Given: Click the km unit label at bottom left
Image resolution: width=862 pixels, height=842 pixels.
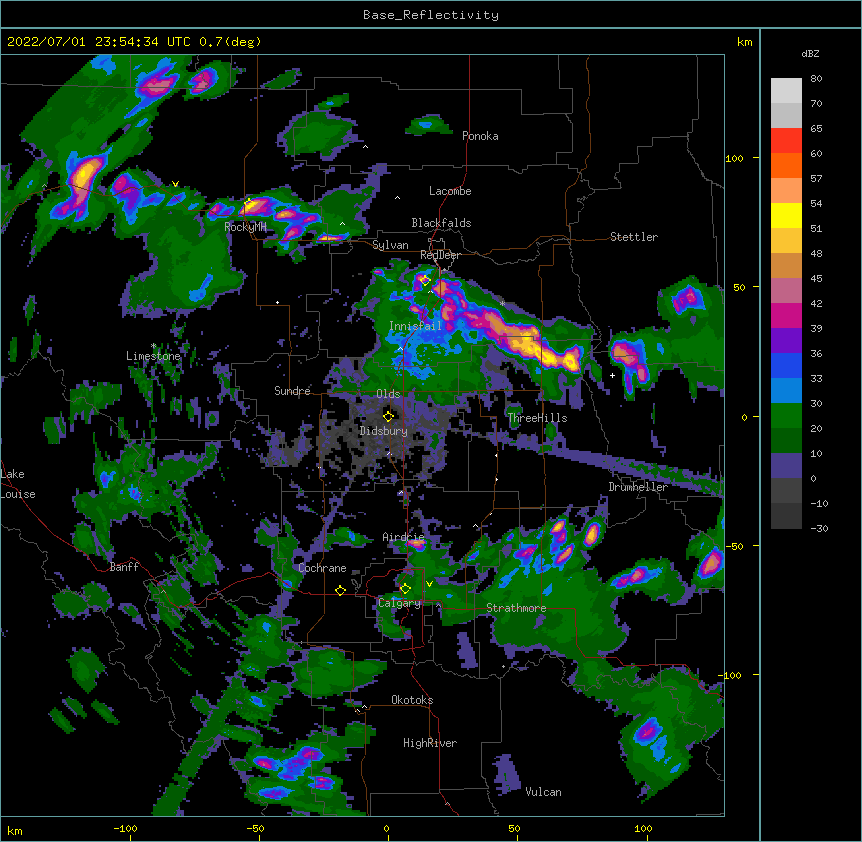Looking at the screenshot, I should 15,830.
